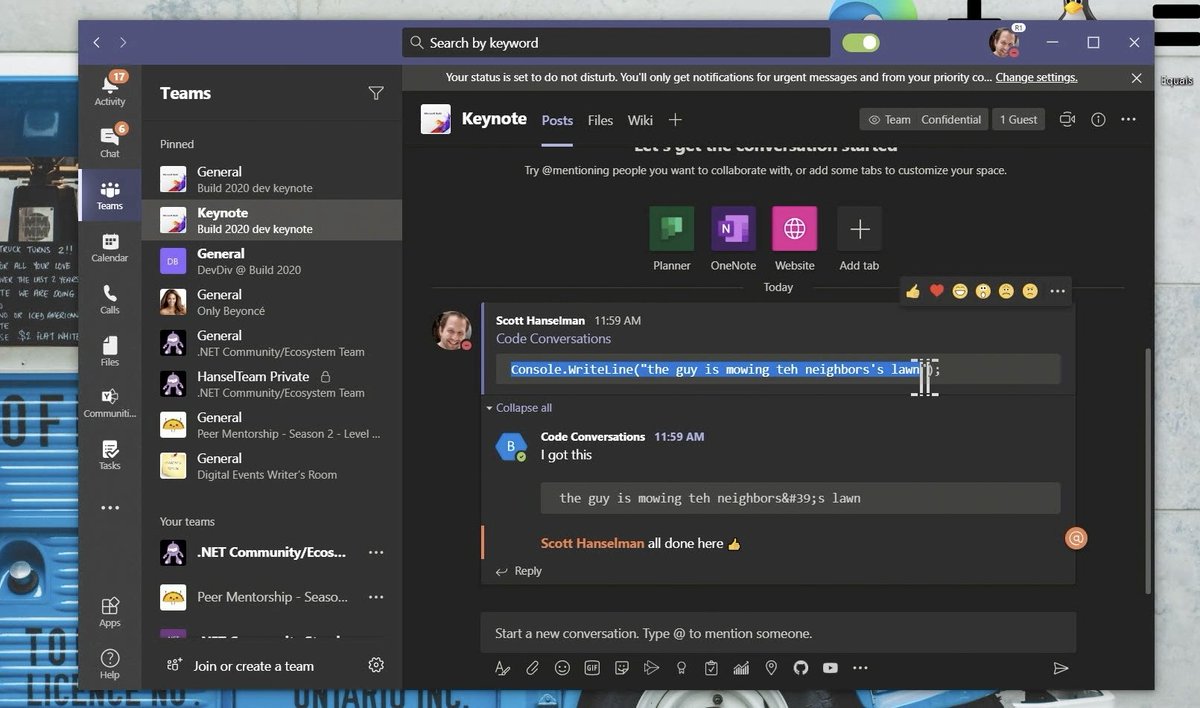
Task: Click the Search by keyword field
Action: pyautogui.click(x=616, y=43)
